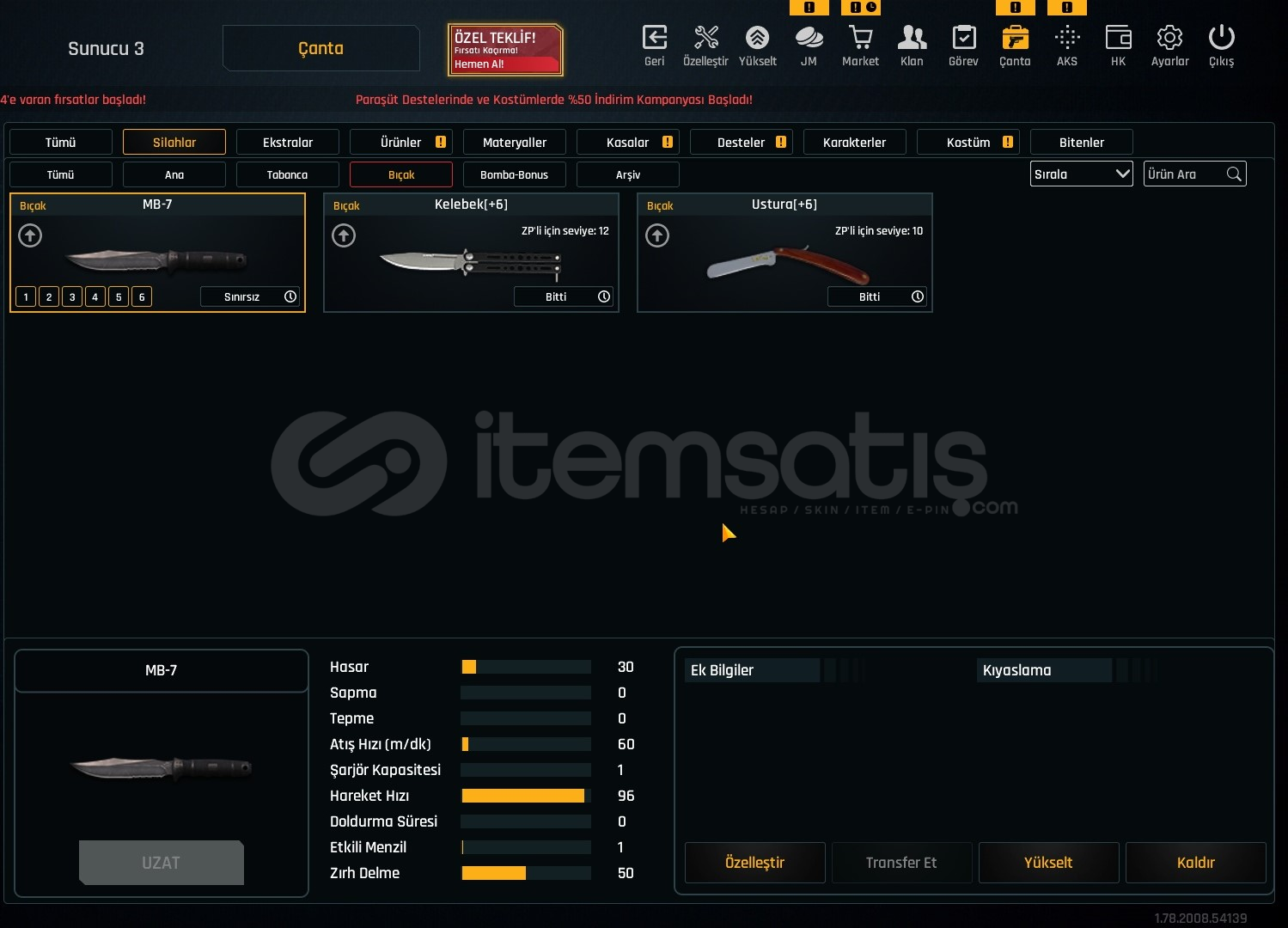Click the Hareket Hızı stat bar
Viewport: 1288px width, 928px height.
point(526,796)
